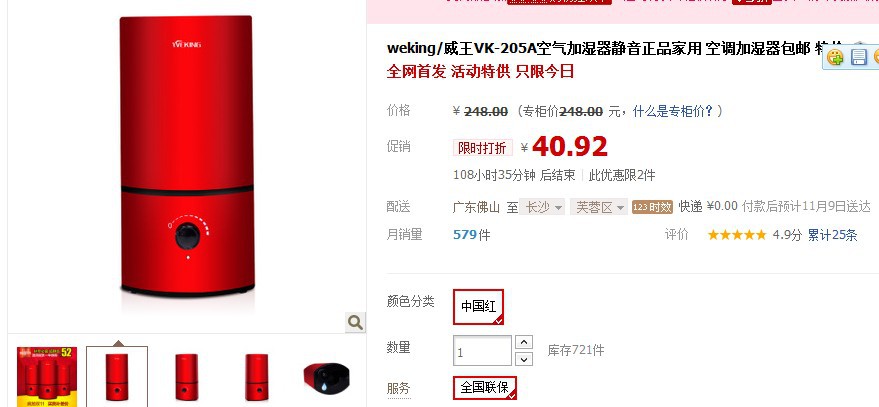
Task: Click the 579 monthly sales count
Action: click(465, 234)
